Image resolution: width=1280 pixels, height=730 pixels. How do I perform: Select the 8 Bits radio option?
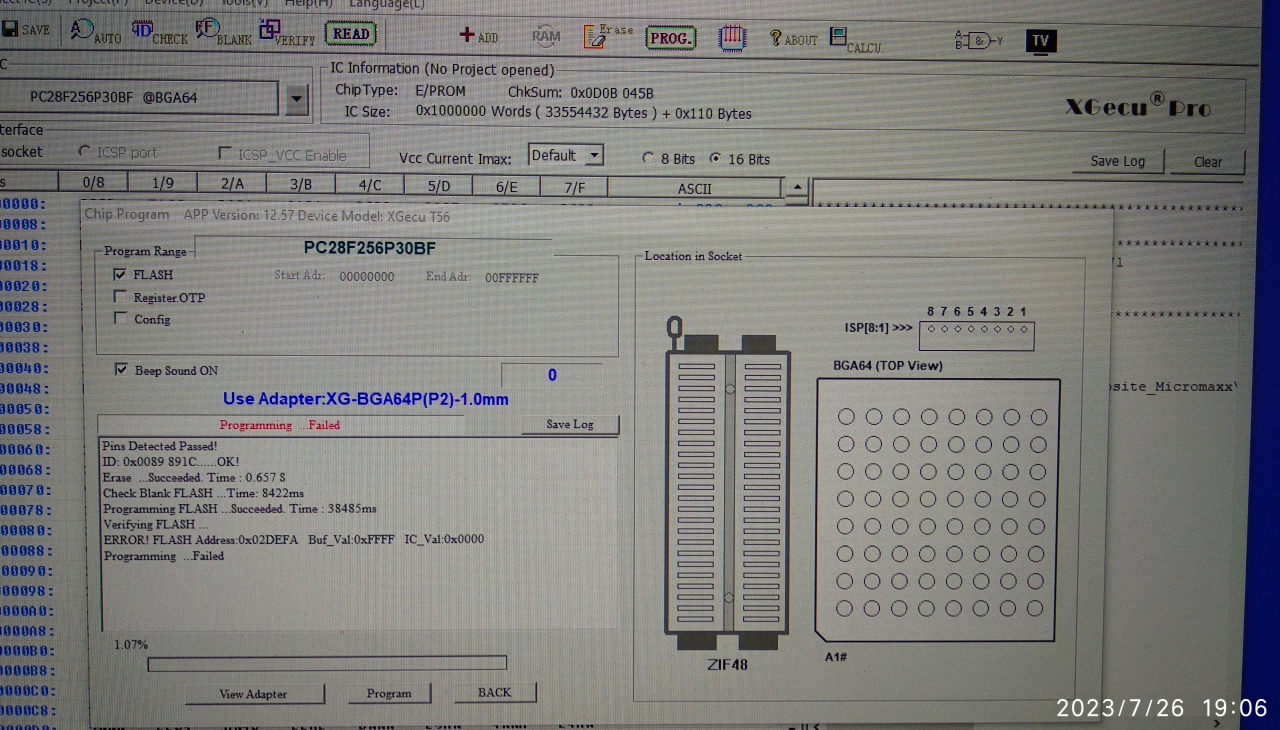pos(649,158)
